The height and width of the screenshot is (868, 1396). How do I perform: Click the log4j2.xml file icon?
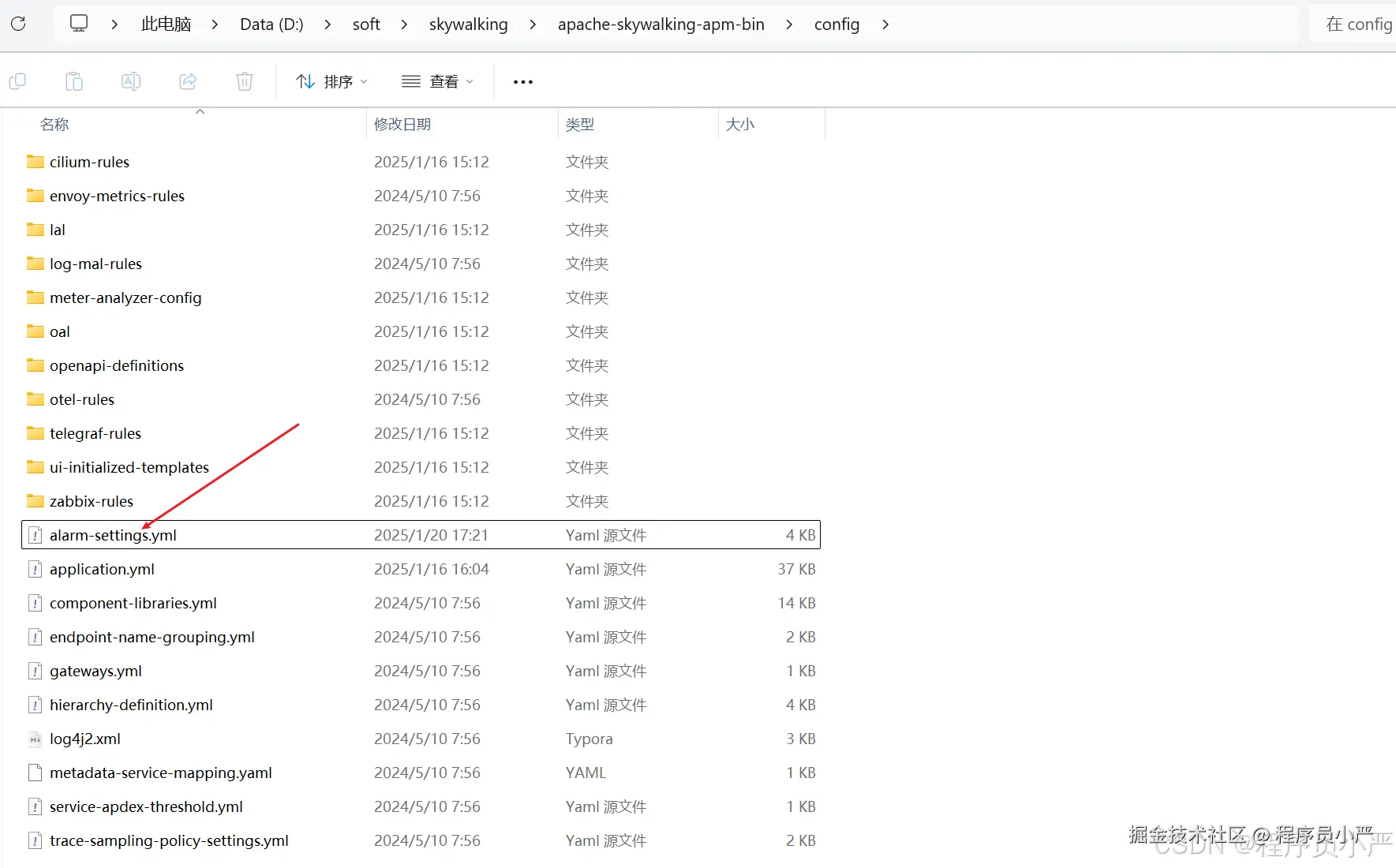36,739
